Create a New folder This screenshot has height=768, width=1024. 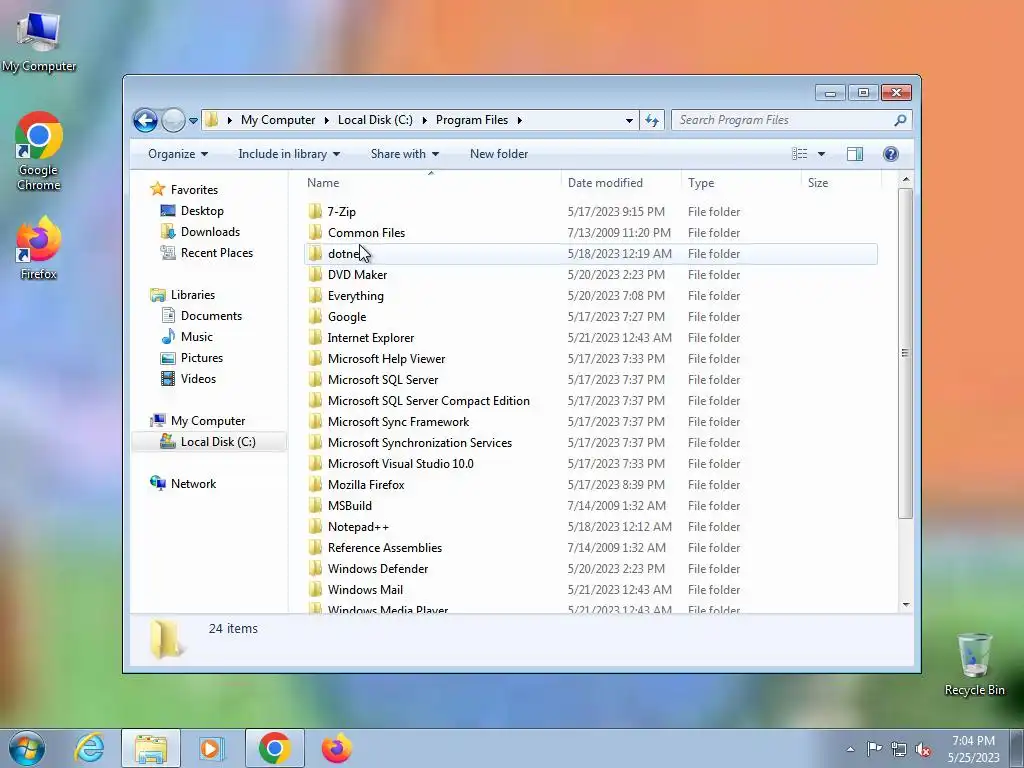pos(499,154)
